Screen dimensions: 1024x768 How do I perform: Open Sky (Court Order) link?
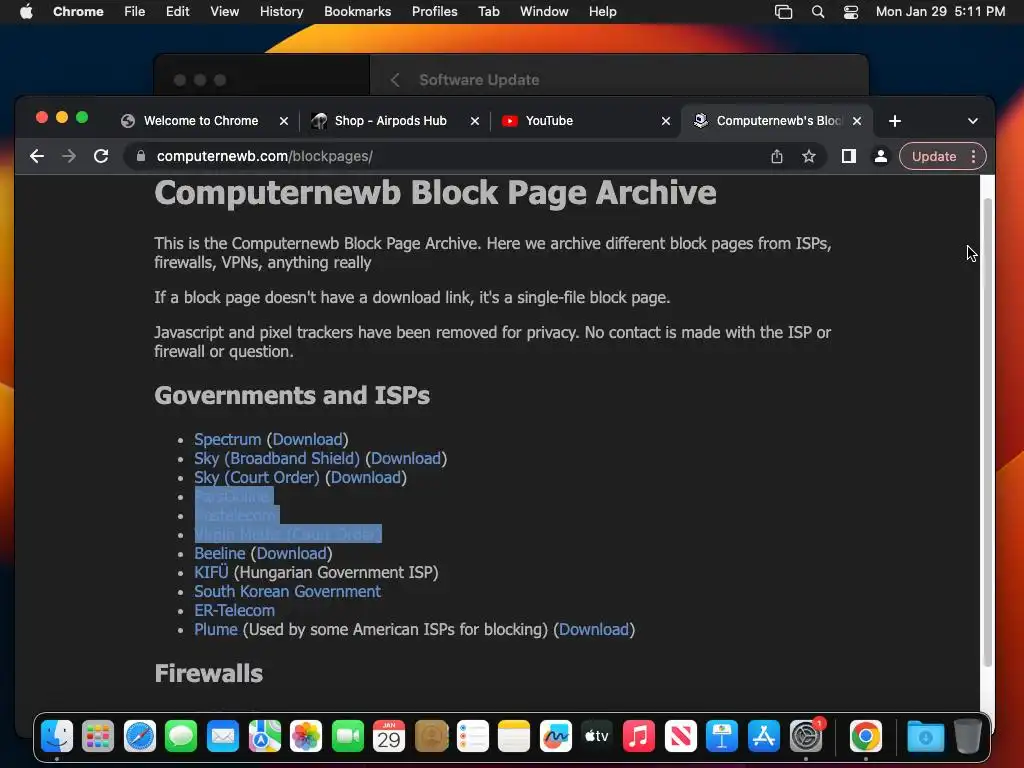coord(257,477)
